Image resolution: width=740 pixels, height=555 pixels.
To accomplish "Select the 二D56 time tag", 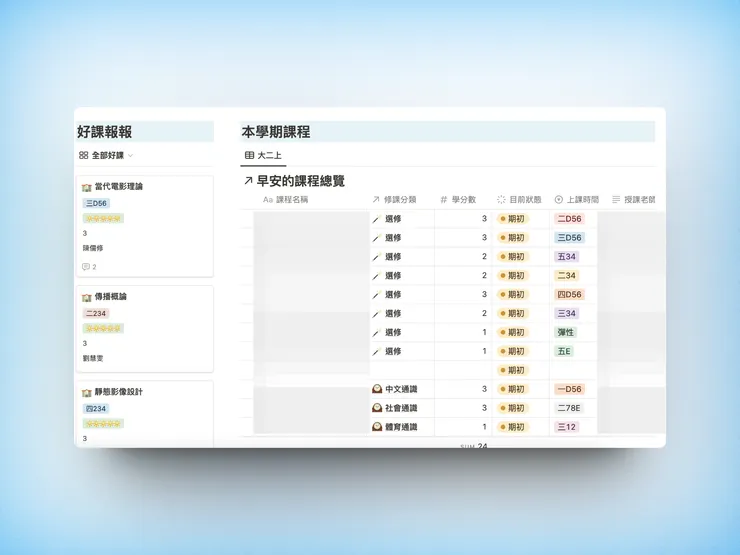I will [569, 219].
